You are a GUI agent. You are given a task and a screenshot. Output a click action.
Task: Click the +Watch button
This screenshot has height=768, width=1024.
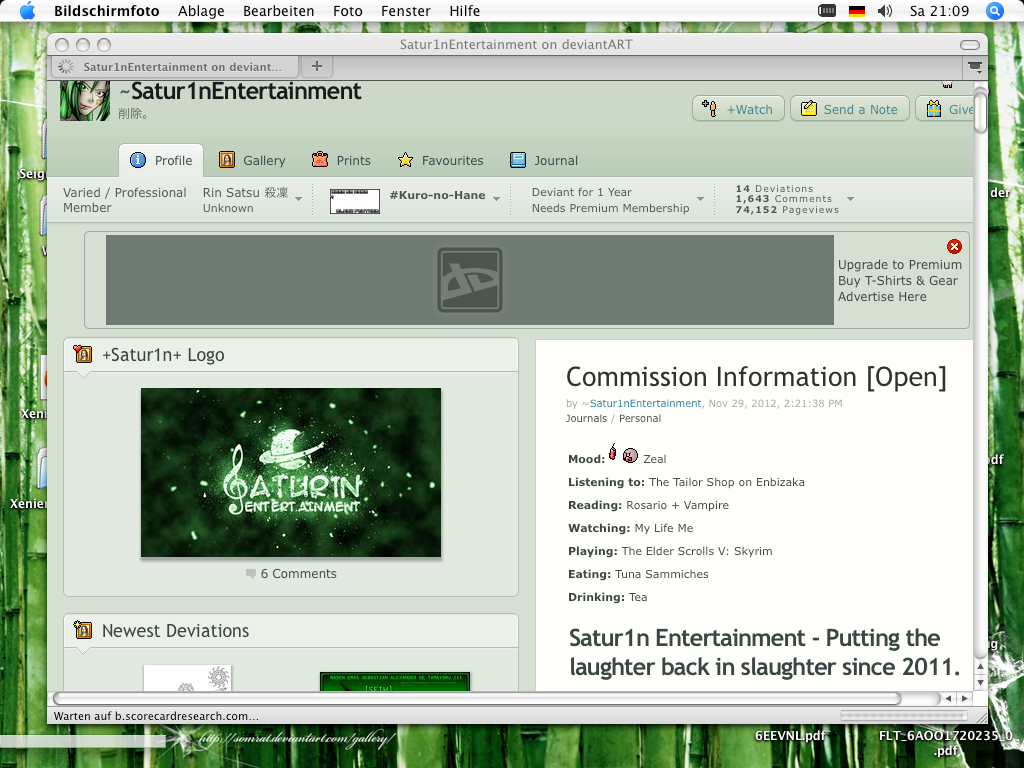click(x=738, y=109)
